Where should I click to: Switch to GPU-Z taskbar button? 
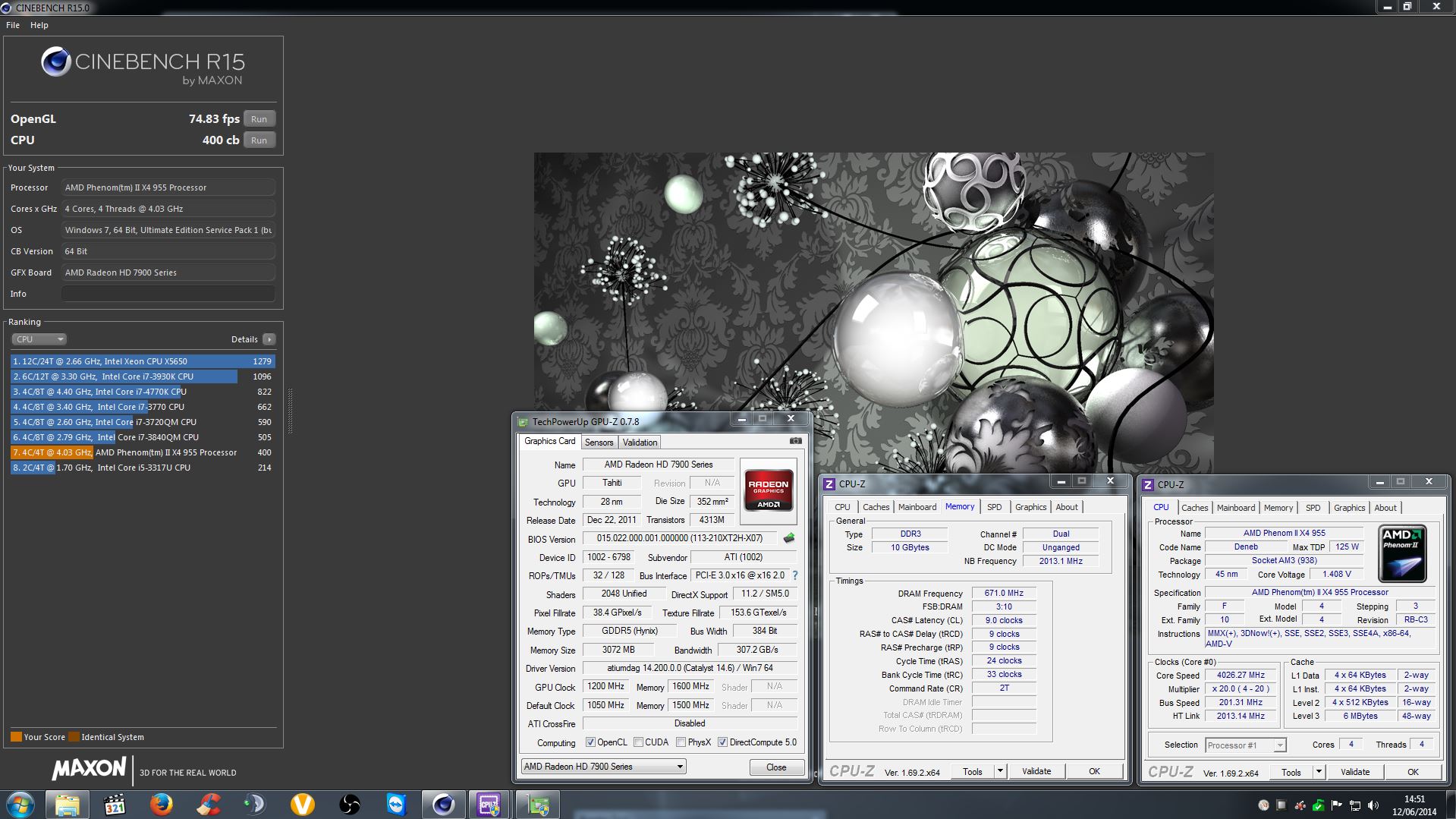538,805
